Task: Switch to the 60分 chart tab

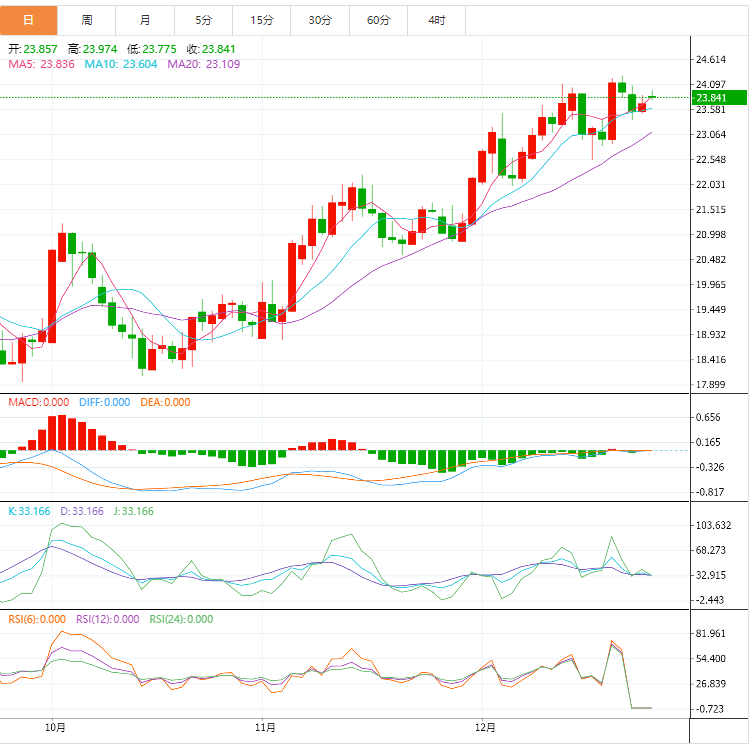Action: pyautogui.click(x=378, y=20)
